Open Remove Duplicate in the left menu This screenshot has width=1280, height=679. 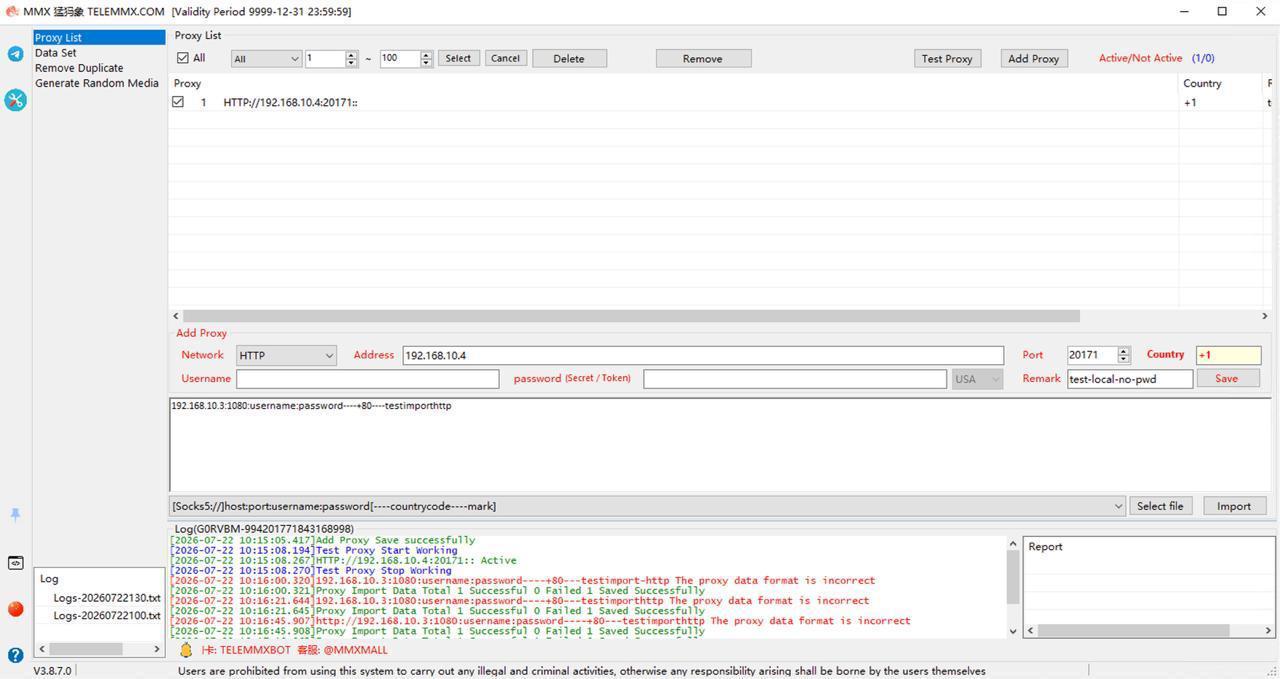click(79, 68)
